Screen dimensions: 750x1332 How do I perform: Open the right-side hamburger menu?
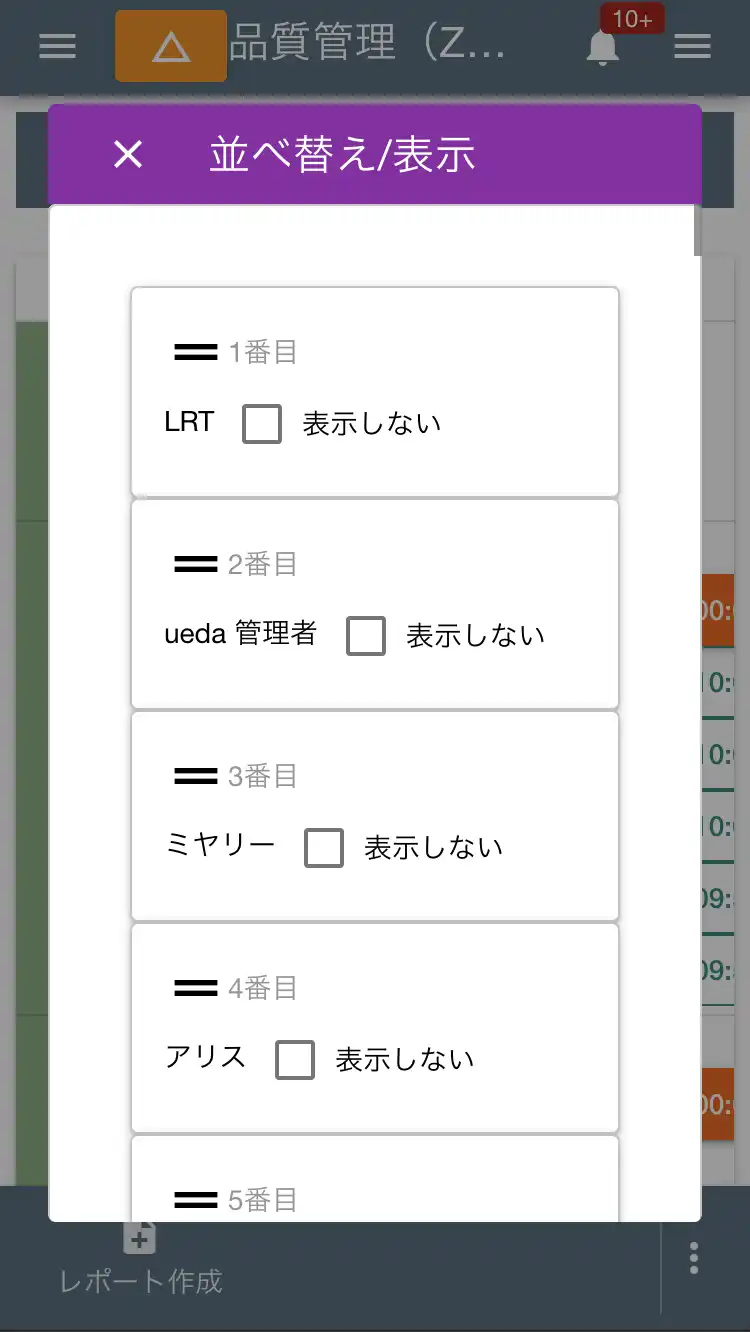692,47
